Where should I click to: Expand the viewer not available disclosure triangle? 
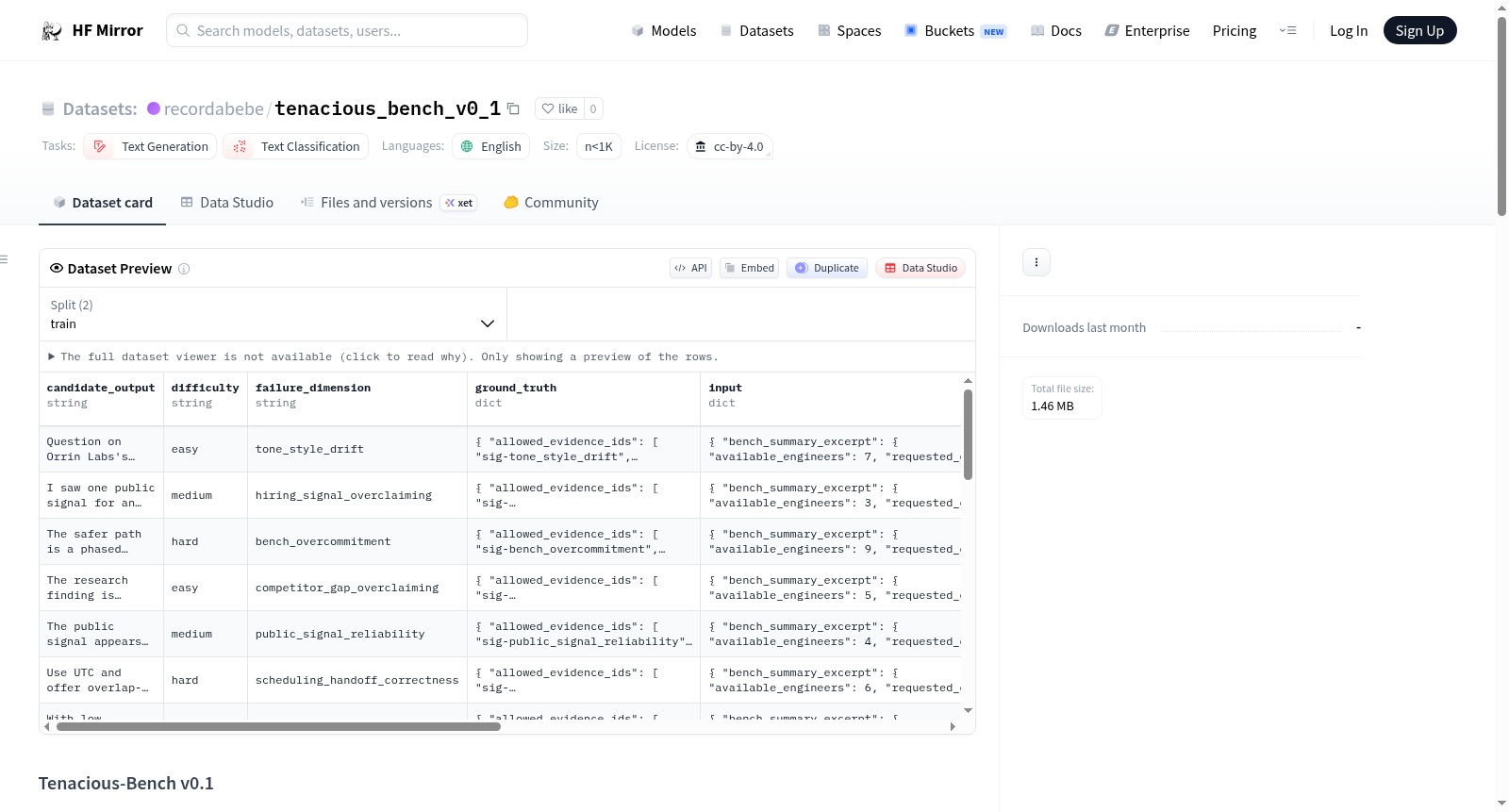coord(52,356)
